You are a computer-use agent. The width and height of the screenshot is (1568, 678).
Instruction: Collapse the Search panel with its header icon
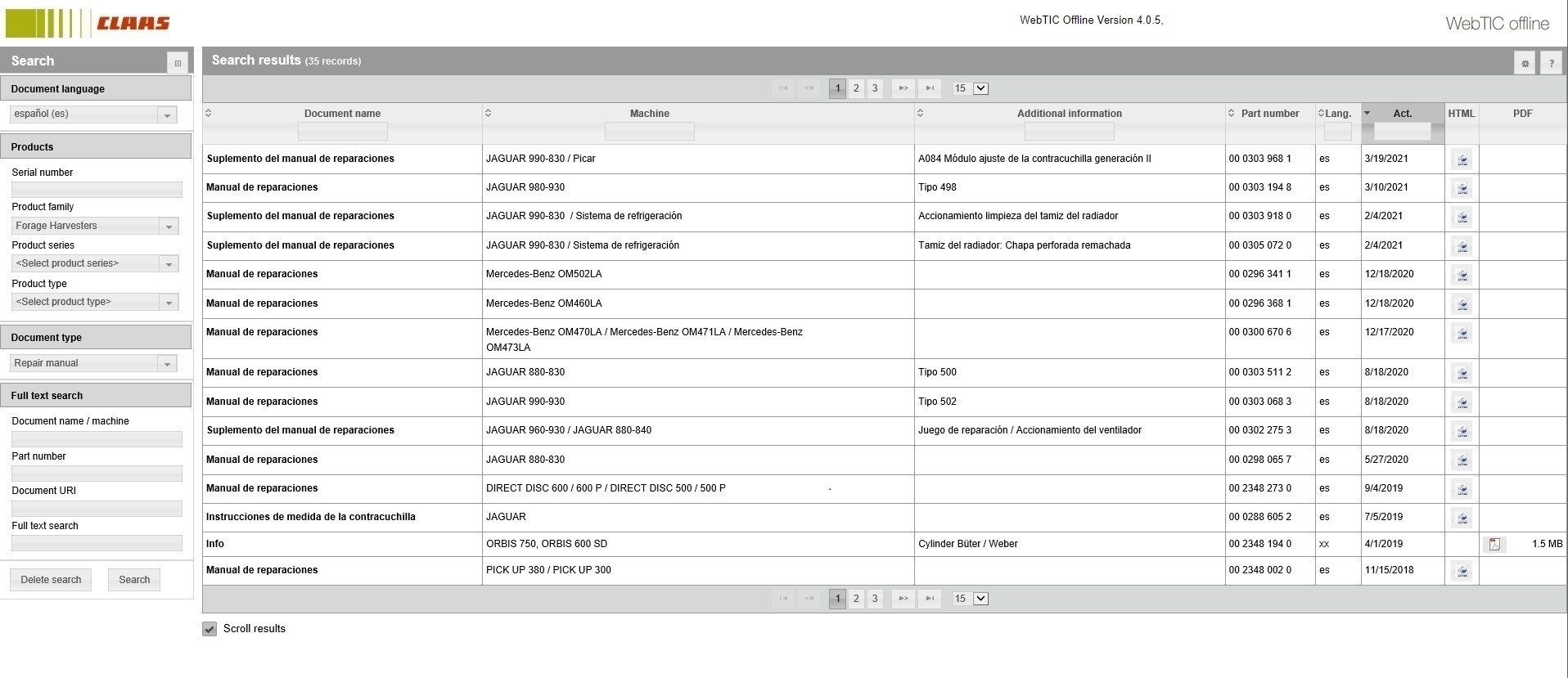pos(178,63)
